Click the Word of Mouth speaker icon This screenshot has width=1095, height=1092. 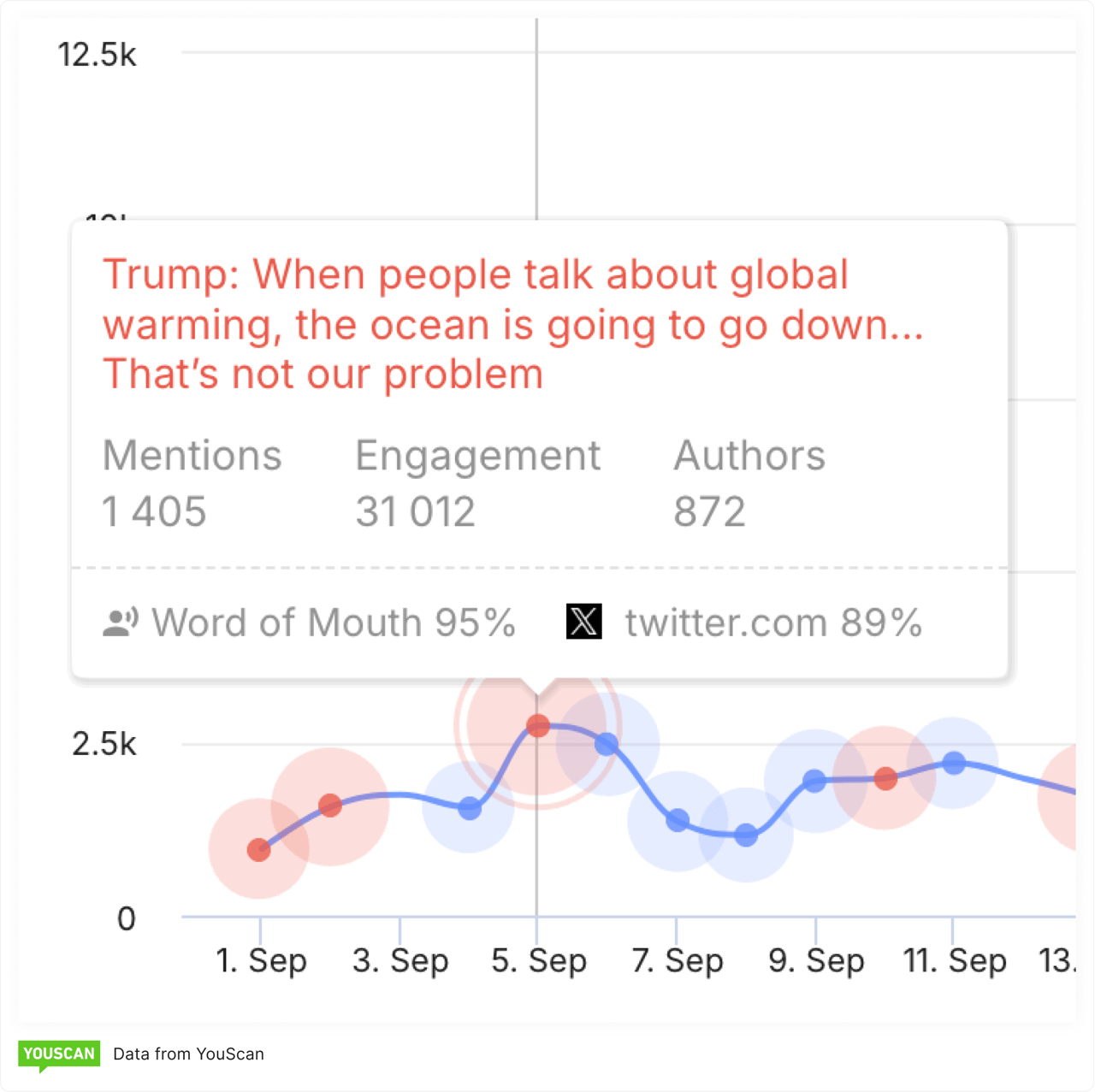pos(120,622)
